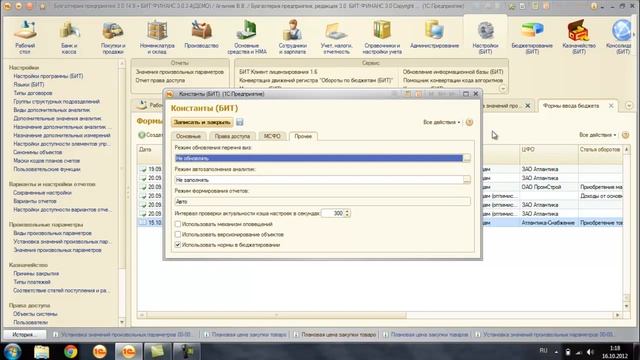640x360 pixels.
Task: Switch to Права доступа tab
Action: pyautogui.click(x=232, y=136)
